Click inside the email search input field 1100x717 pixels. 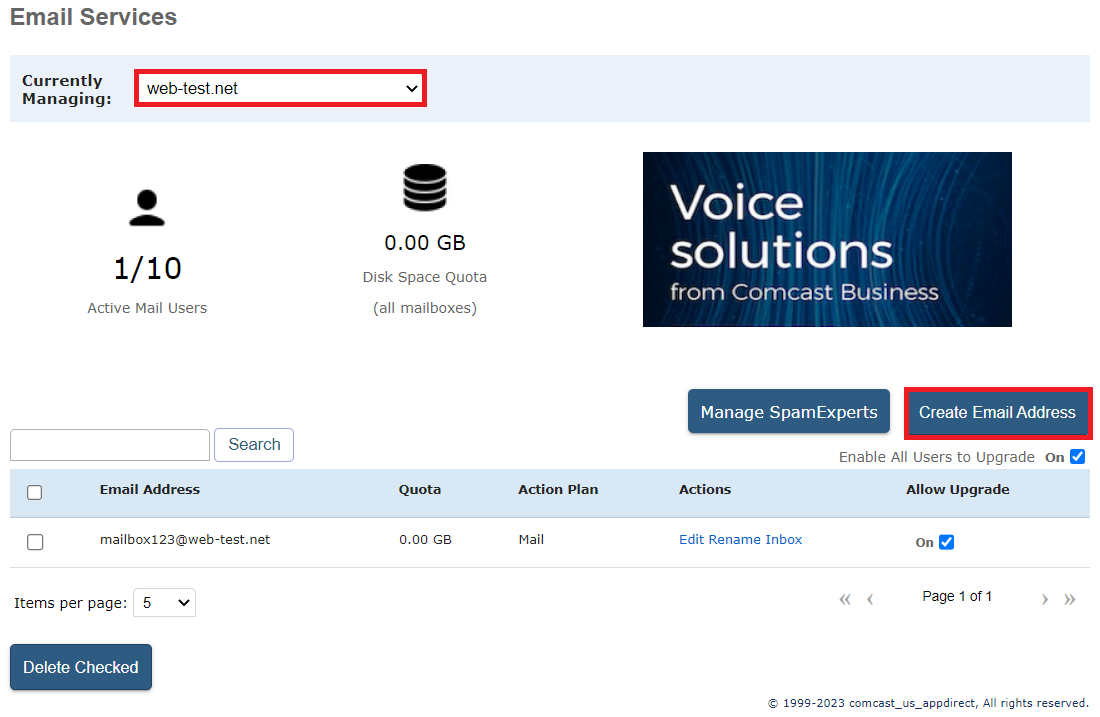coord(109,444)
